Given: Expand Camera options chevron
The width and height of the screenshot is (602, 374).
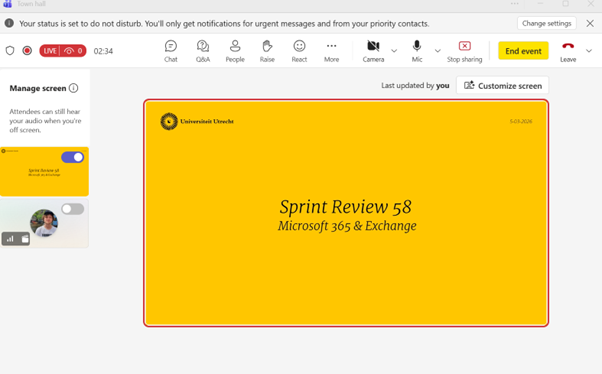Looking at the screenshot, I should pyautogui.click(x=394, y=51).
